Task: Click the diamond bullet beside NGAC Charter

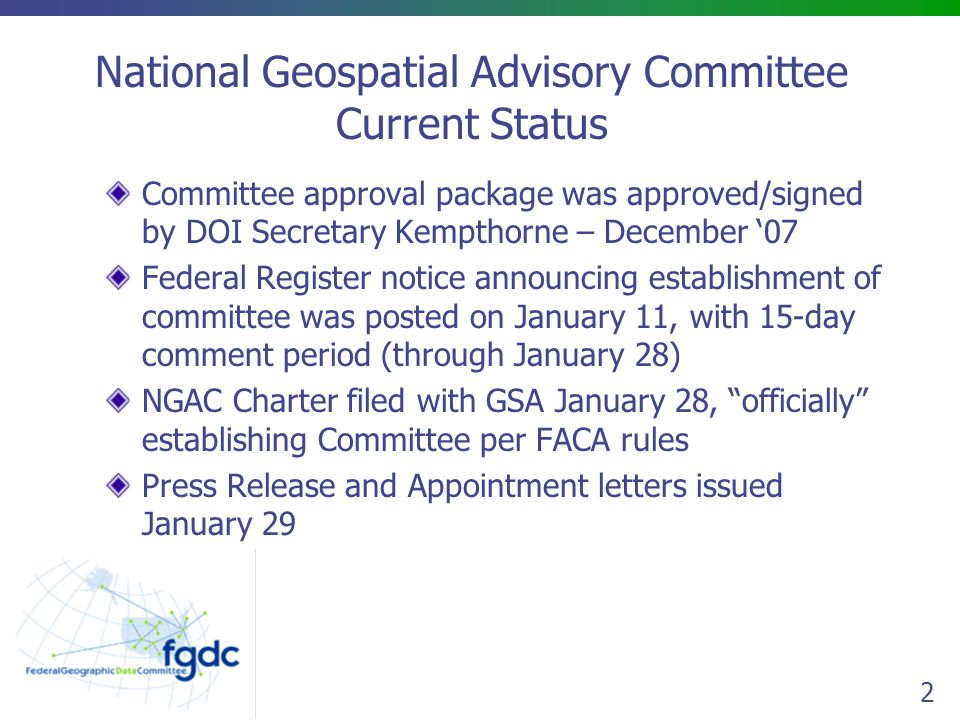Action: point(118,402)
